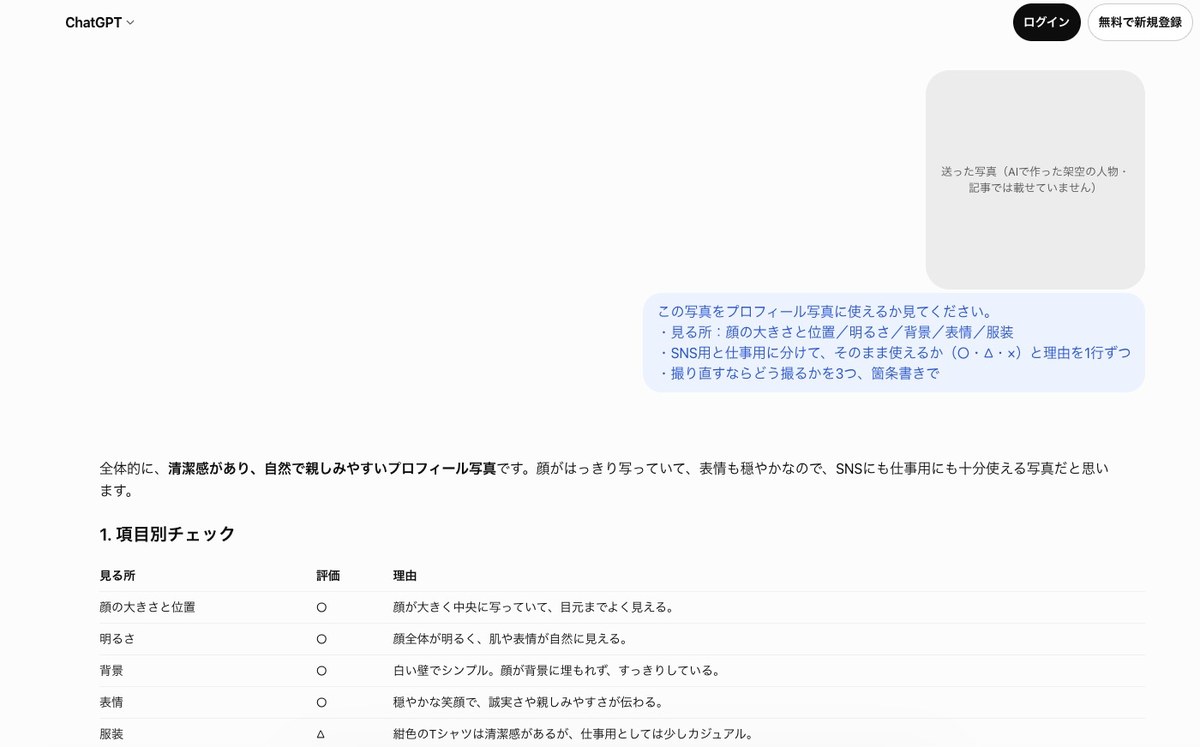The image size is (1200, 747).
Task: Click the ○ rating in 明るさ row
Action: click(x=321, y=640)
